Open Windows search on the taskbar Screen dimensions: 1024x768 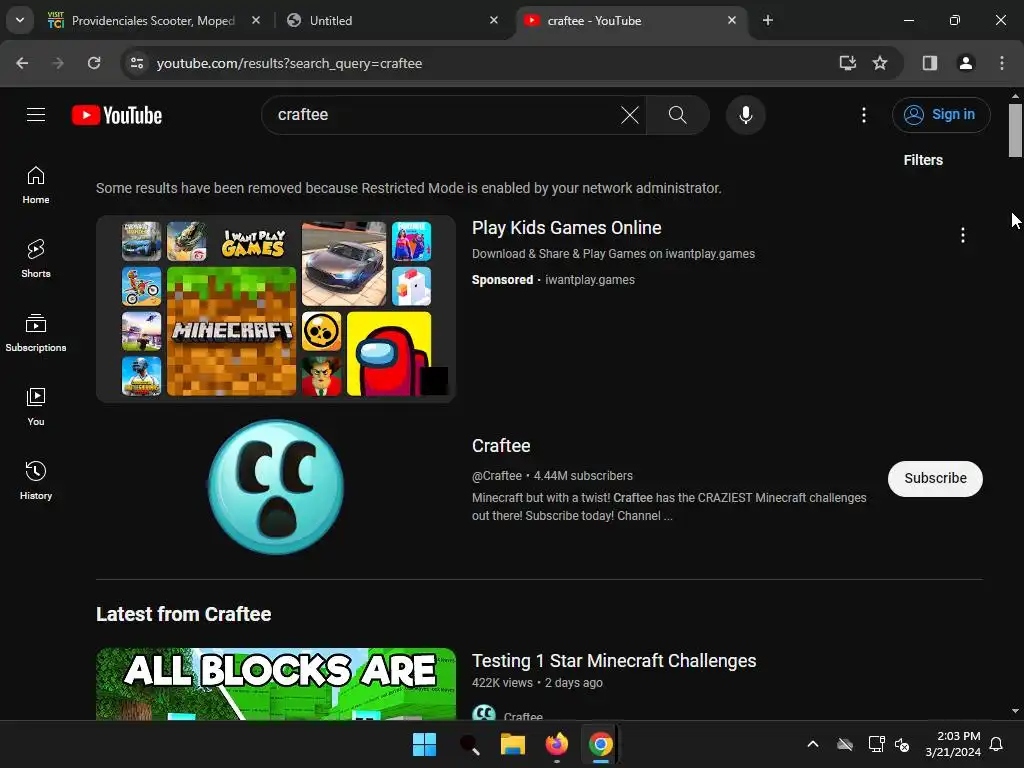point(469,744)
